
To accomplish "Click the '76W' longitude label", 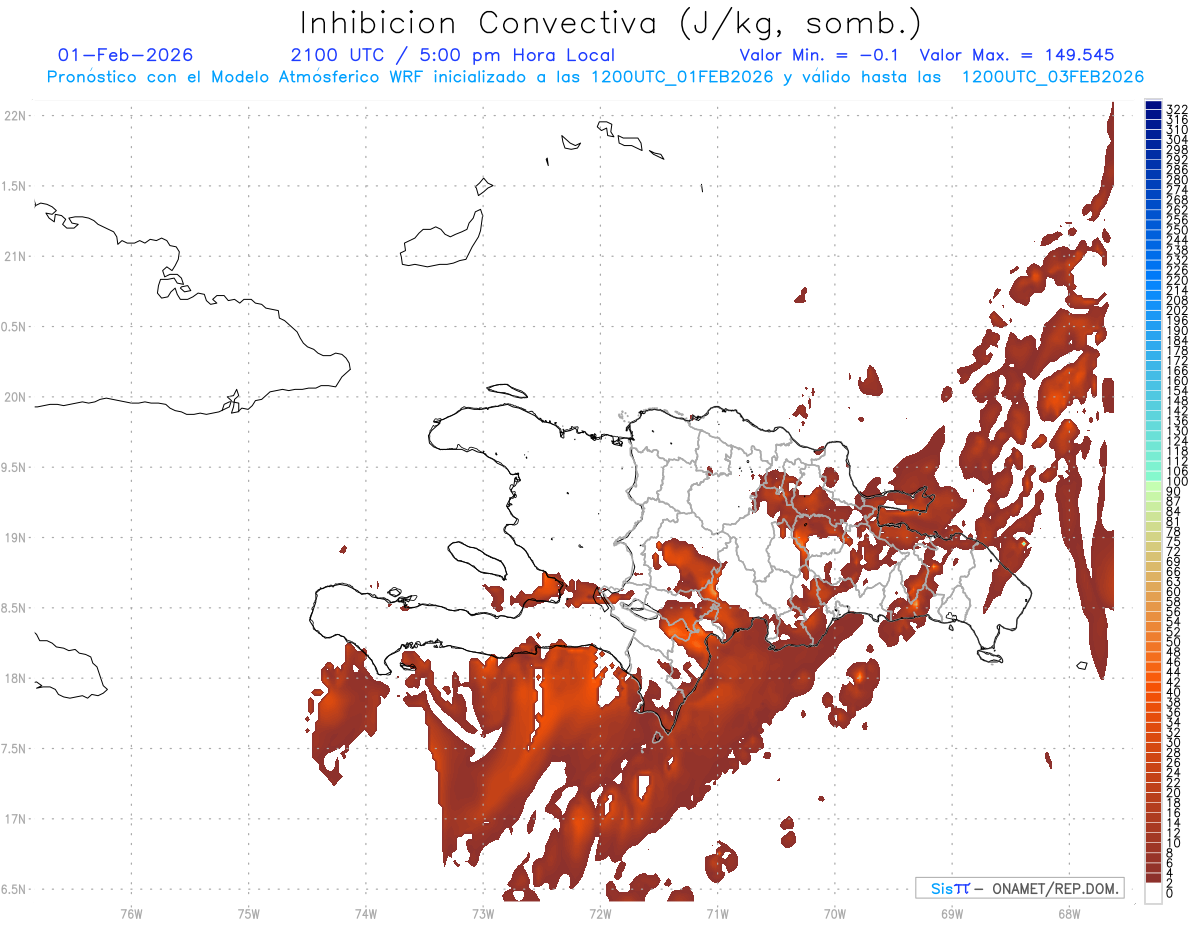I will [131, 912].
